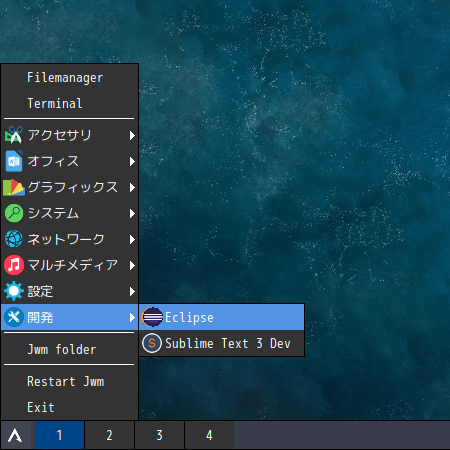Switch to workspace 3 in taskbar
This screenshot has height=450, width=450.
pyautogui.click(x=159, y=435)
